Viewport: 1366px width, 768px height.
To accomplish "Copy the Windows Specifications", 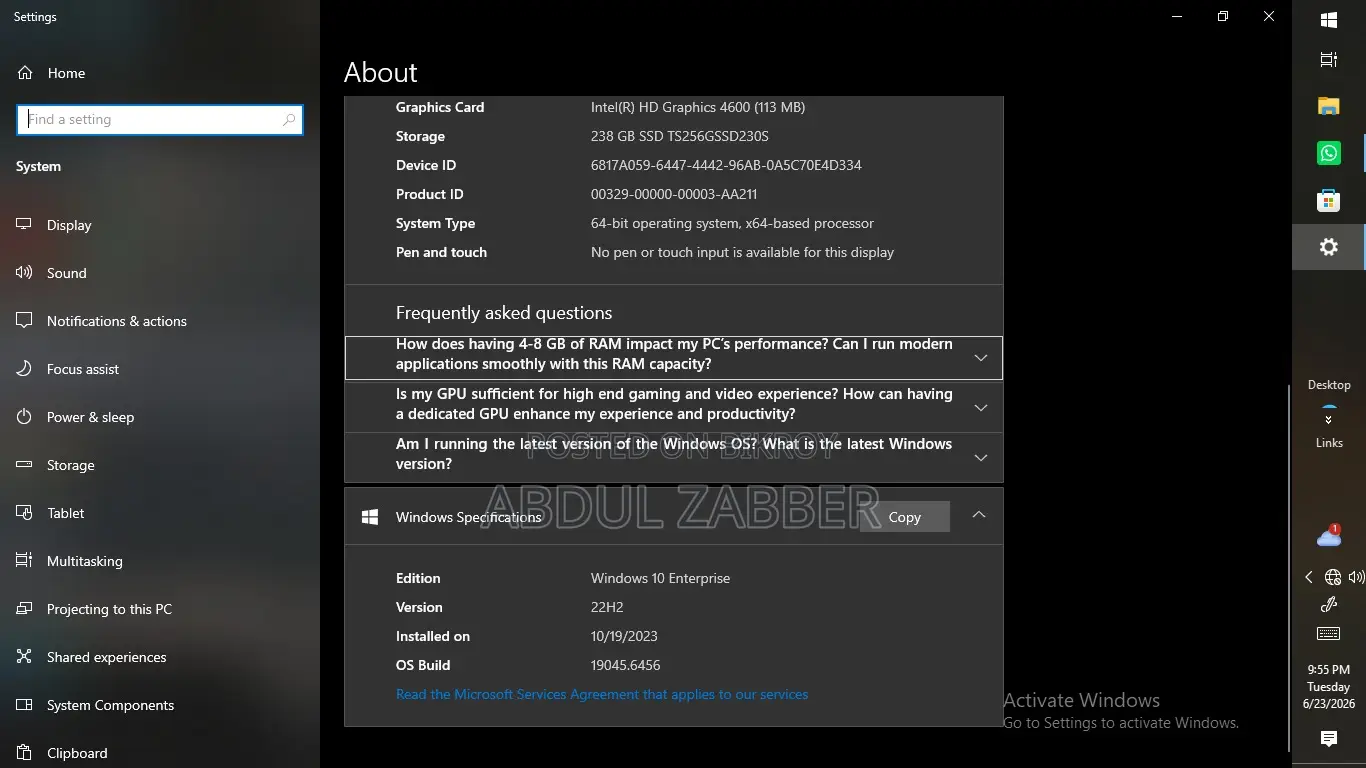I will 904,517.
